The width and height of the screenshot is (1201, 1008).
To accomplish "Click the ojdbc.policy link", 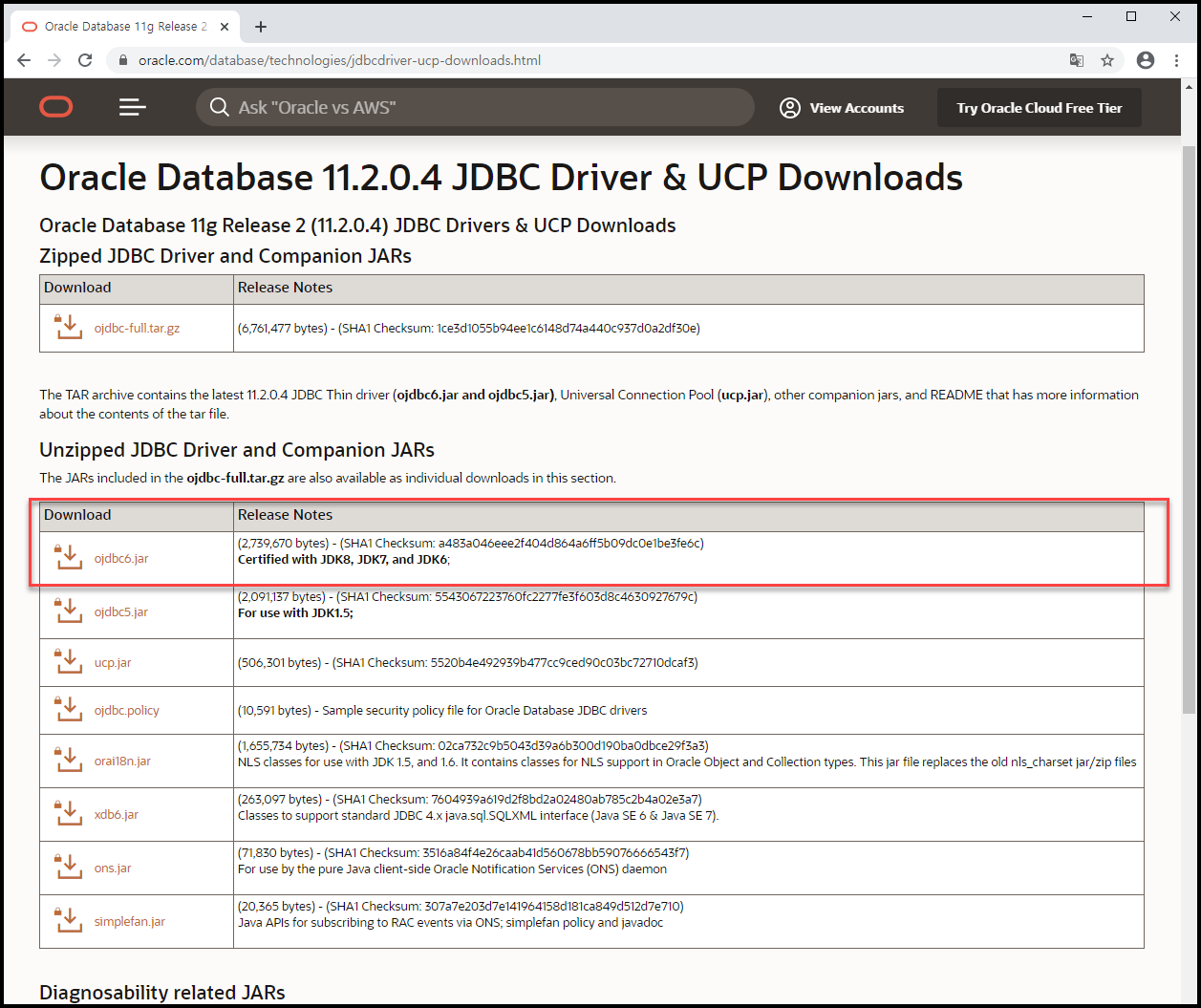I will click(x=127, y=710).
